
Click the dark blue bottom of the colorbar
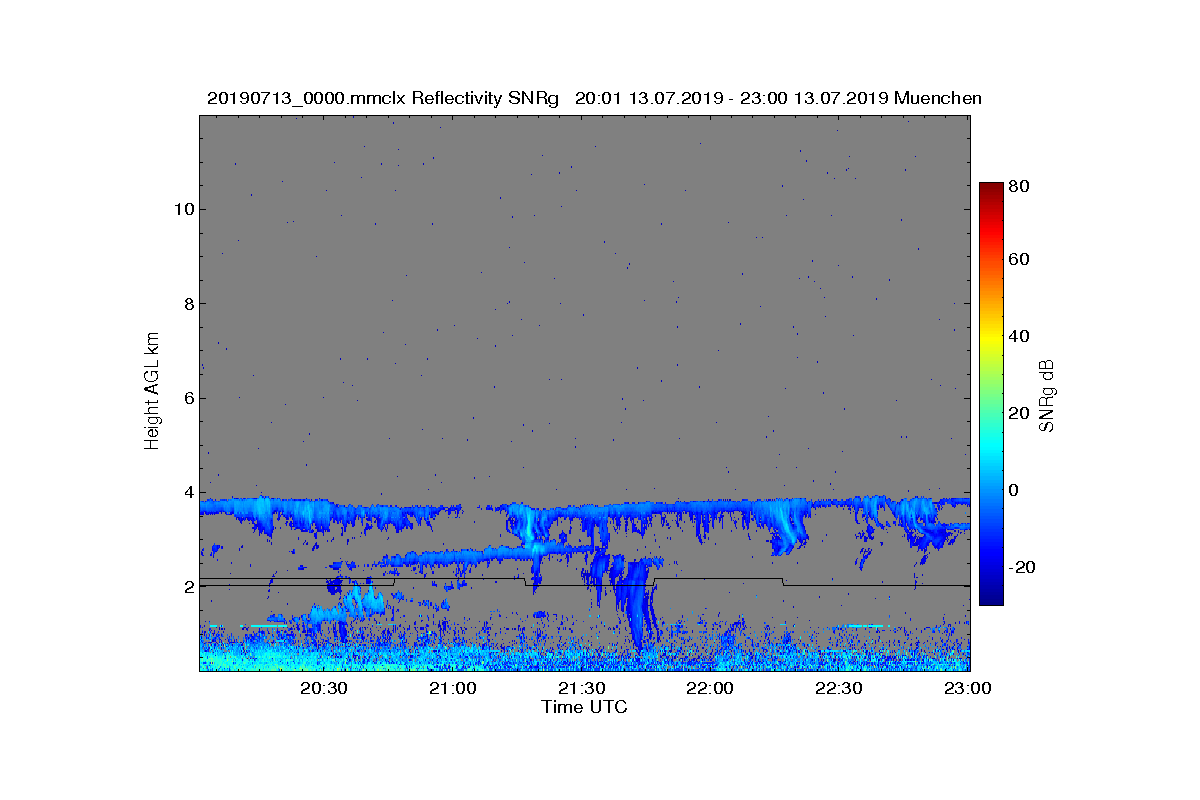[991, 597]
